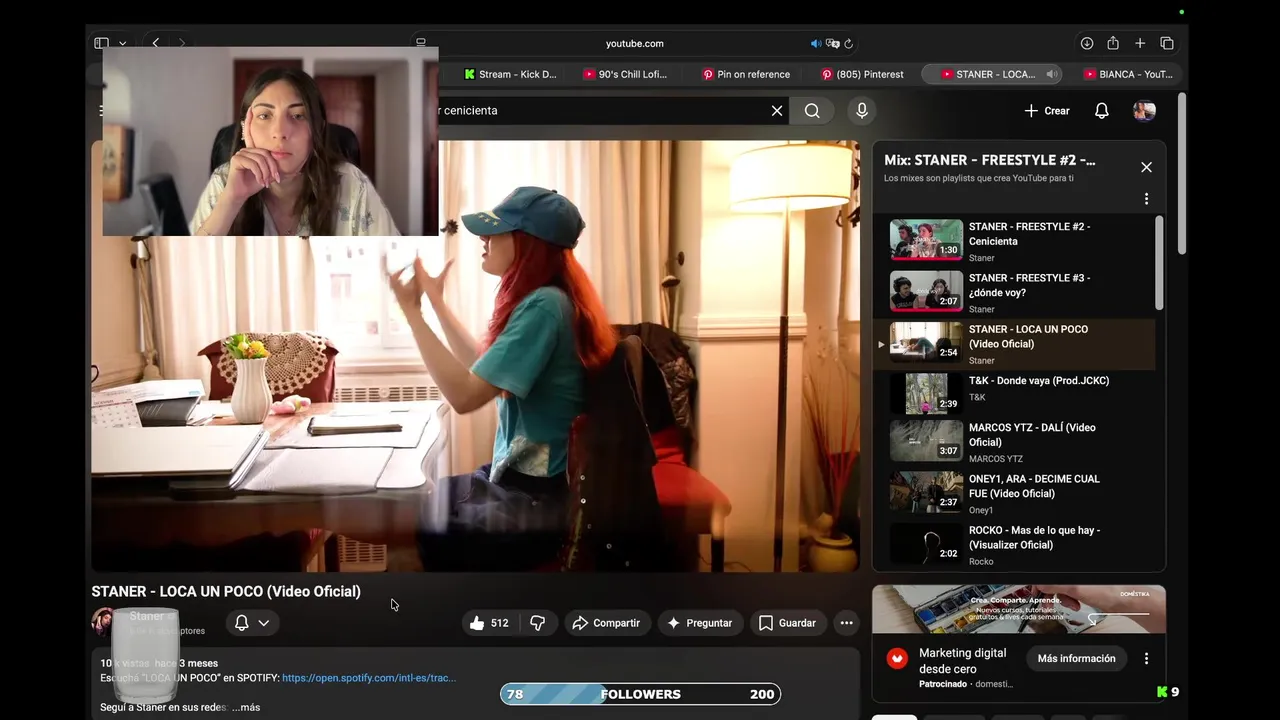Viewport: 1280px width, 720px height.
Task: Click the Mix playlist scrollbar
Action: (1159, 264)
